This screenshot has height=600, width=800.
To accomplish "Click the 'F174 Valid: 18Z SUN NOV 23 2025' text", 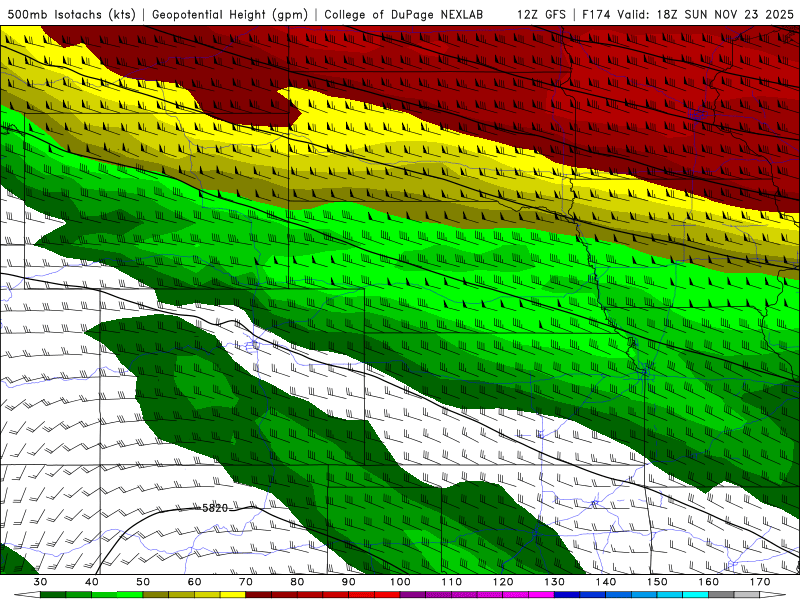I will click(688, 15).
